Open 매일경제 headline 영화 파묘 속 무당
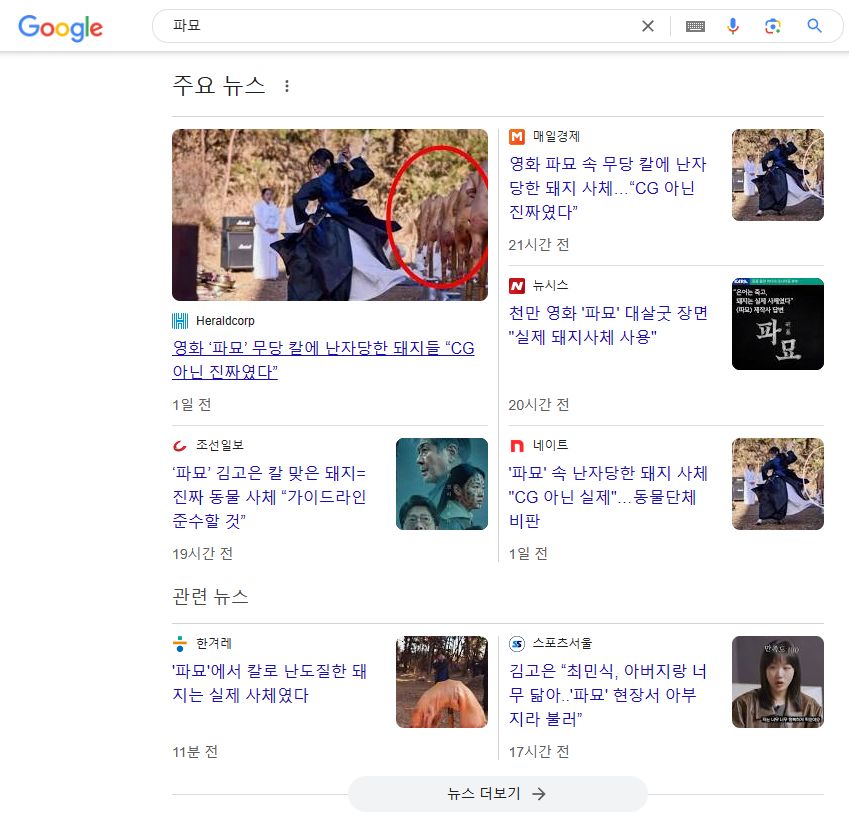Image resolution: width=849 pixels, height=825 pixels. (x=608, y=188)
